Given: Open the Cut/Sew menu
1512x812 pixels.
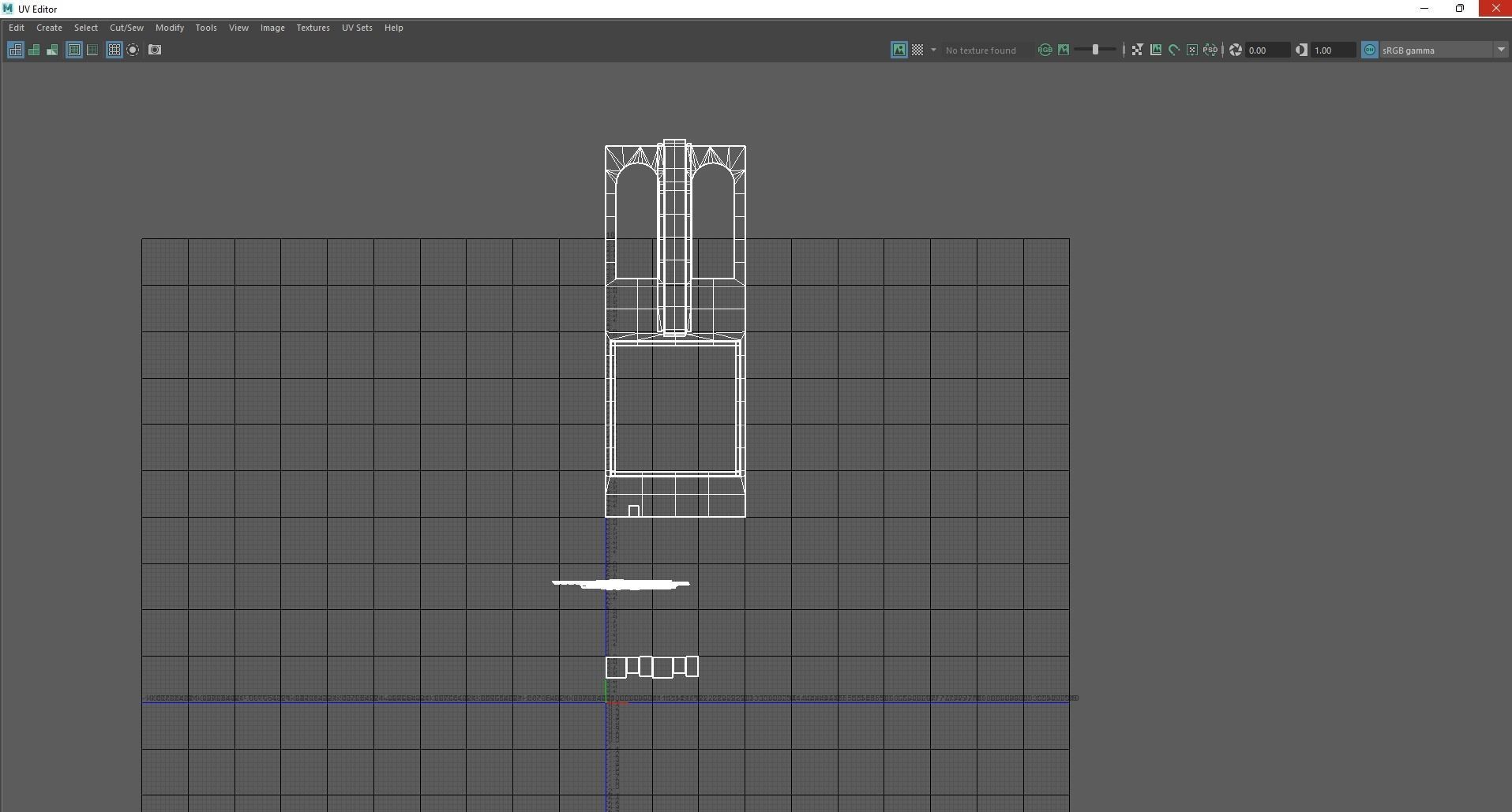Looking at the screenshot, I should pos(126,28).
